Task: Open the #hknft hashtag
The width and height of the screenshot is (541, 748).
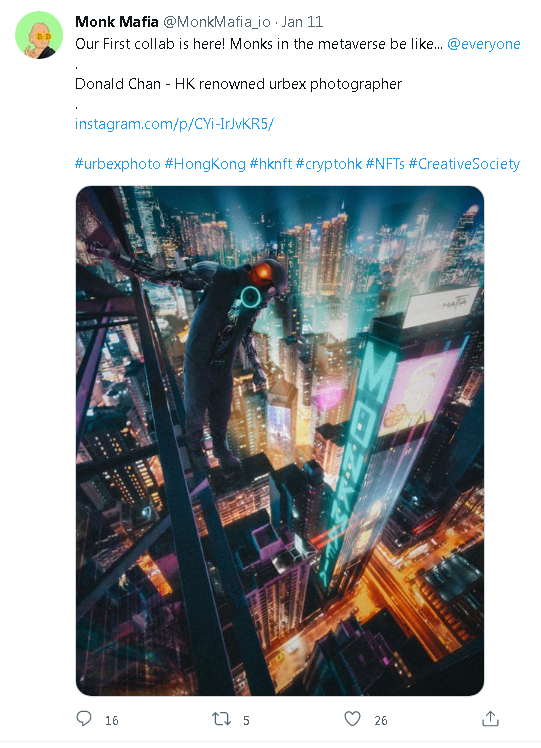Action: (x=271, y=164)
